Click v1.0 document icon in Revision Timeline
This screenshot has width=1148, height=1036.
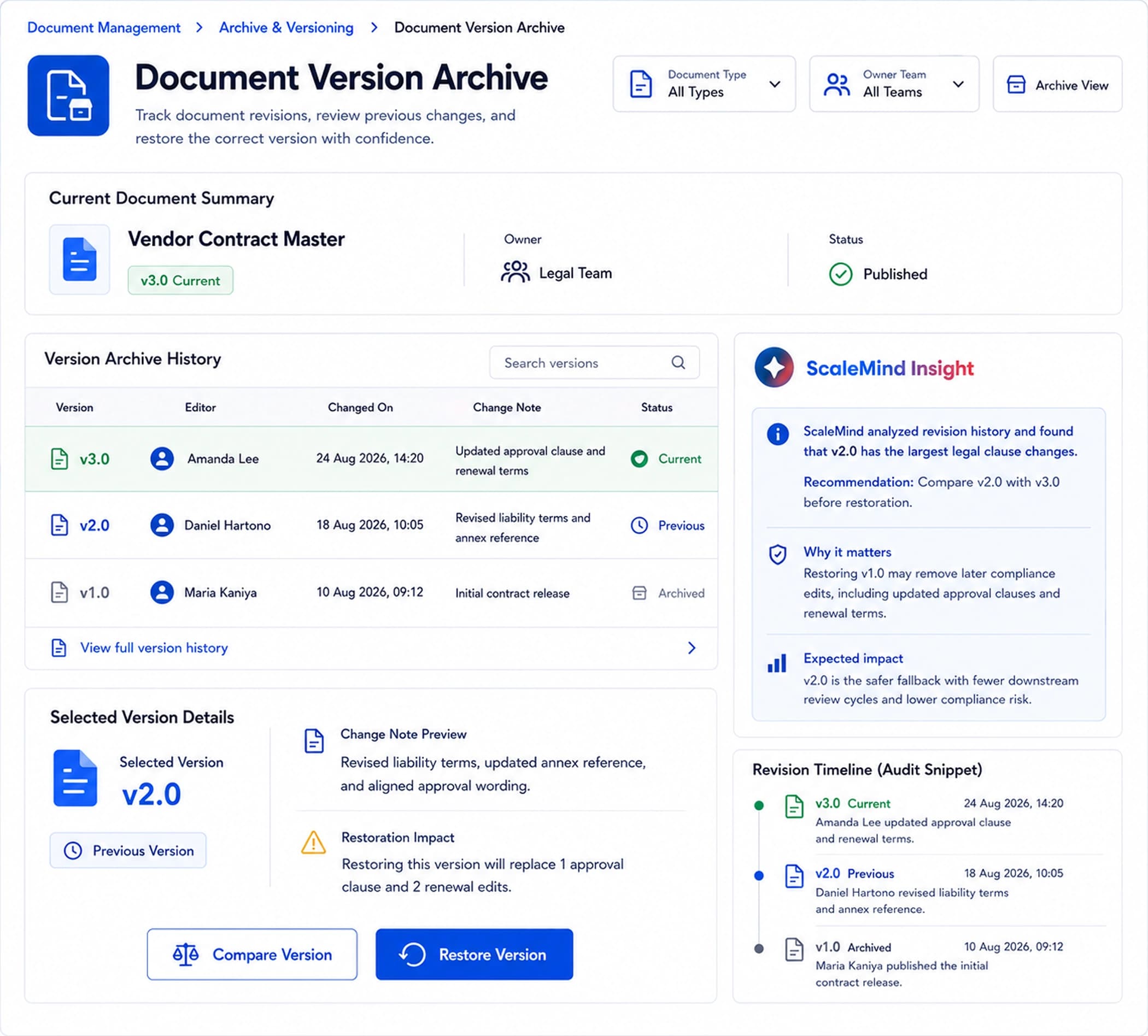coord(794,950)
